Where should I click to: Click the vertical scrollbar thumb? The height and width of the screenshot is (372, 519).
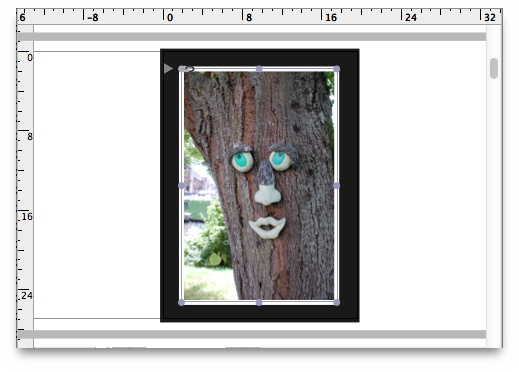[494, 68]
